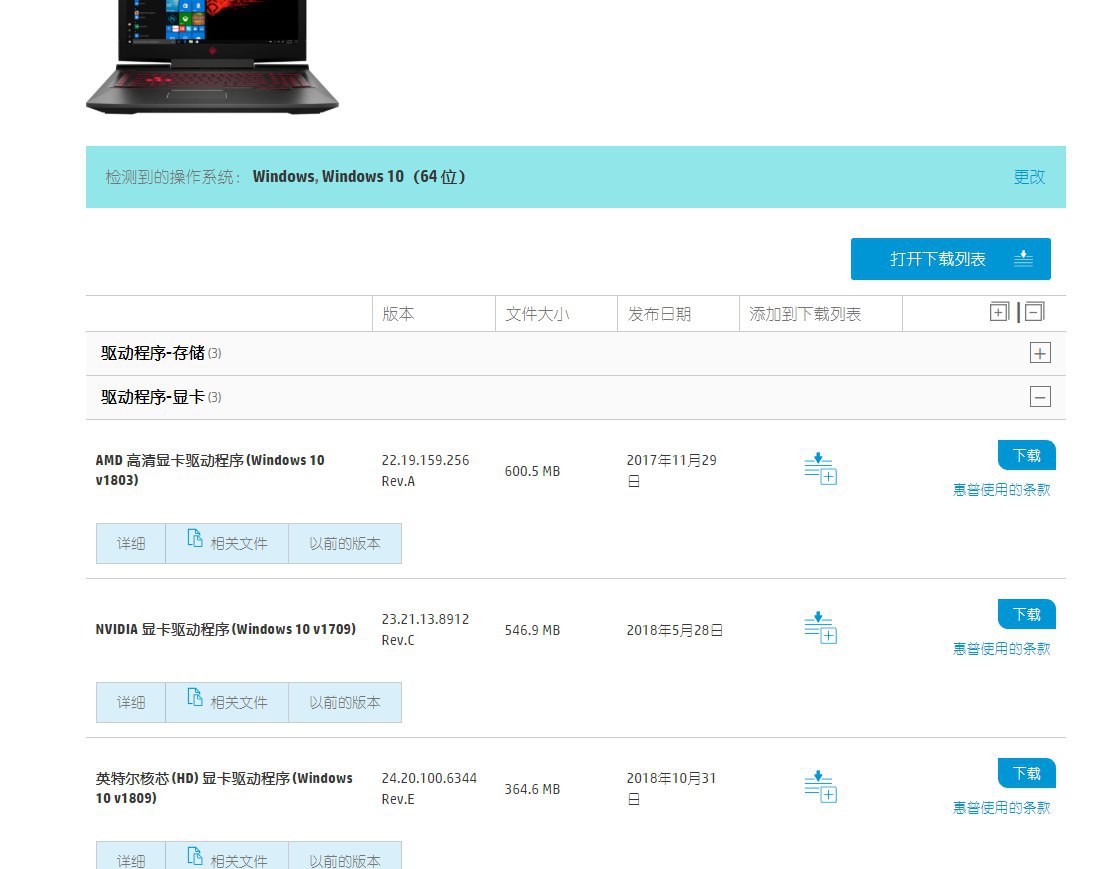Download the NVIDIA graphics driver

click(x=1026, y=614)
